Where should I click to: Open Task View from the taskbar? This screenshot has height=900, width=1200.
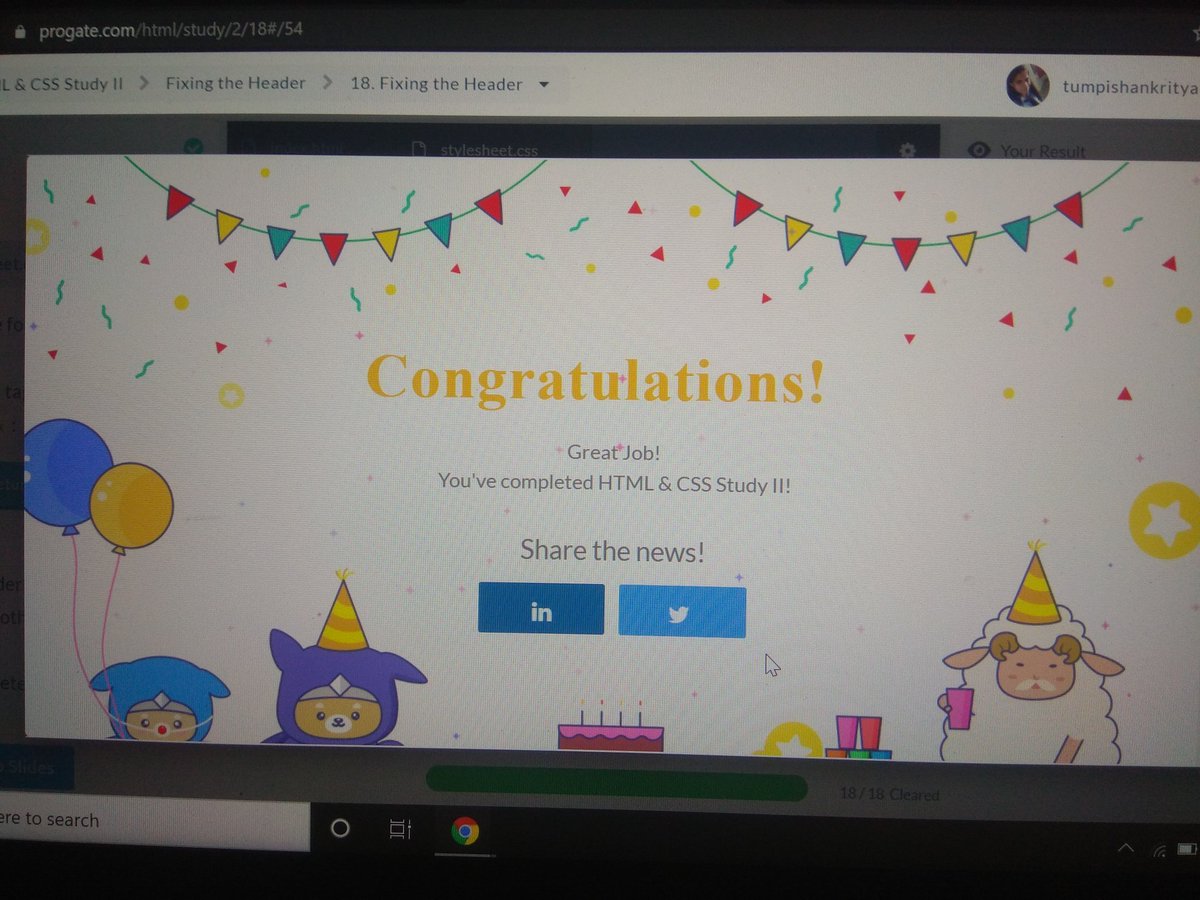(400, 830)
